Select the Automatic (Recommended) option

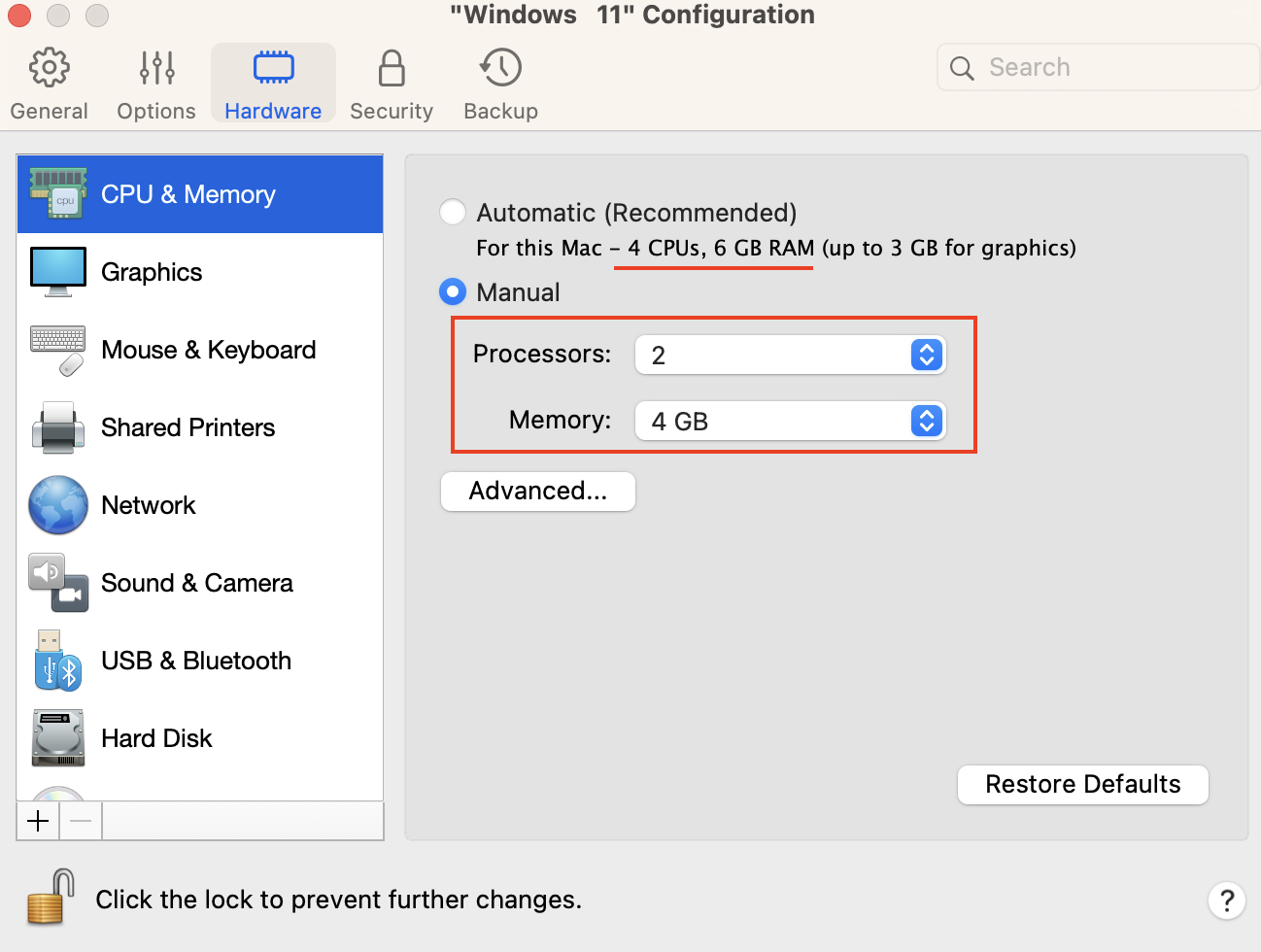[452, 212]
